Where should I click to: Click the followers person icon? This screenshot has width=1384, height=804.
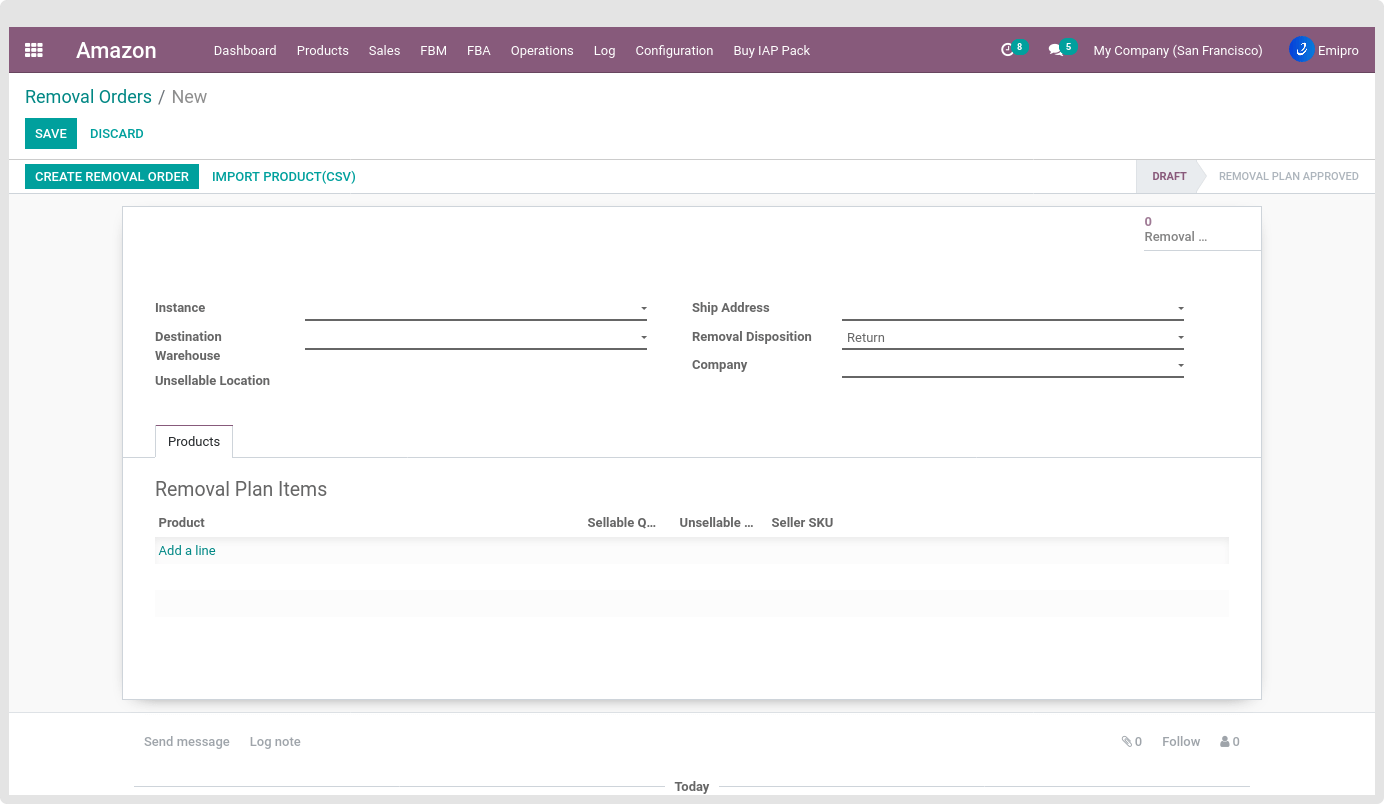(1225, 742)
